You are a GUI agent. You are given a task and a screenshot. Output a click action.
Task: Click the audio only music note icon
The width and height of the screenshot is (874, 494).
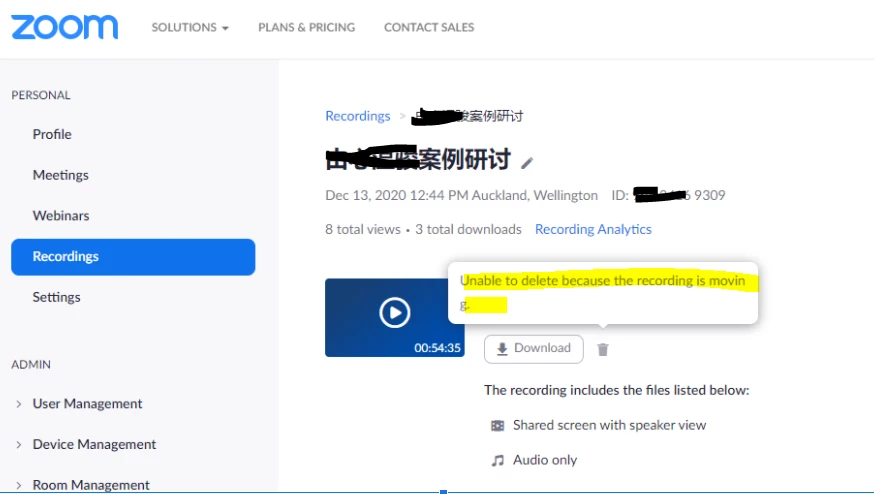pos(497,461)
